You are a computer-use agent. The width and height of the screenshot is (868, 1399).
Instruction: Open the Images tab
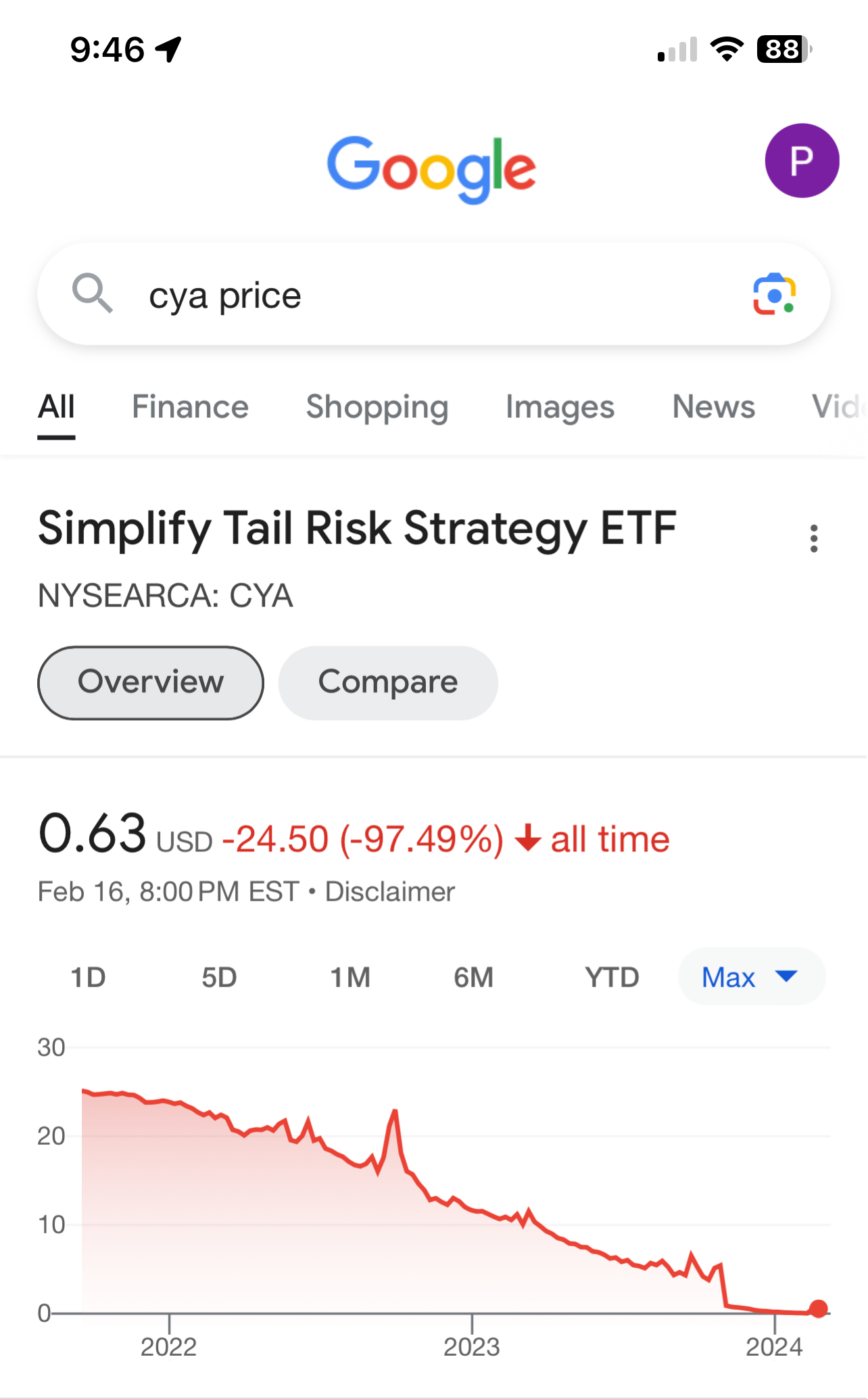(x=560, y=407)
